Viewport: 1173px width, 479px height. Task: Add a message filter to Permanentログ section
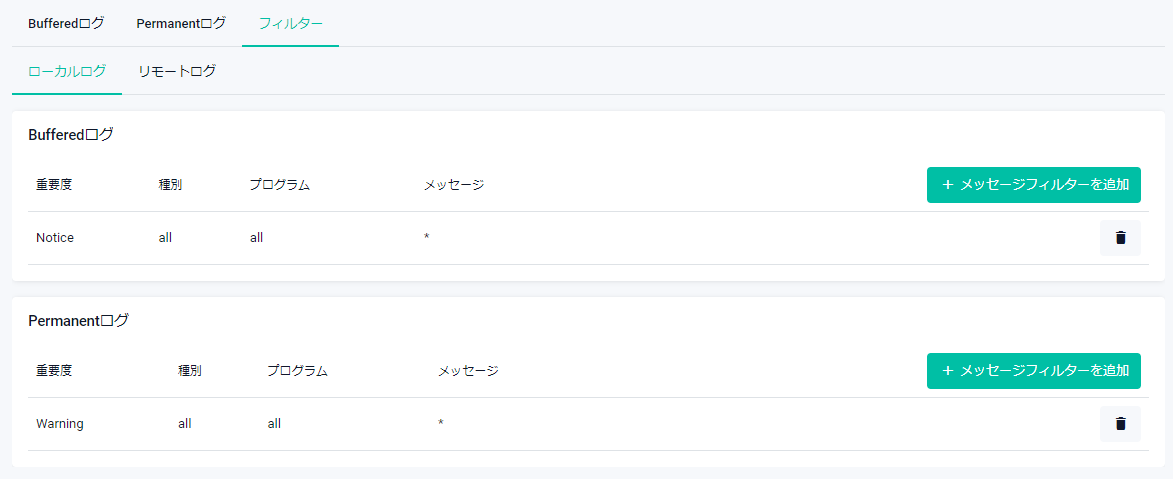[1034, 371]
